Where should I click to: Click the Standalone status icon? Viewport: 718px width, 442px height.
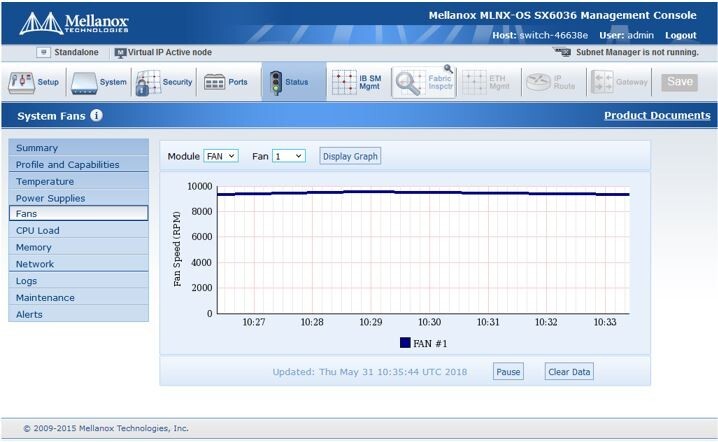pyautogui.click(x=43, y=52)
